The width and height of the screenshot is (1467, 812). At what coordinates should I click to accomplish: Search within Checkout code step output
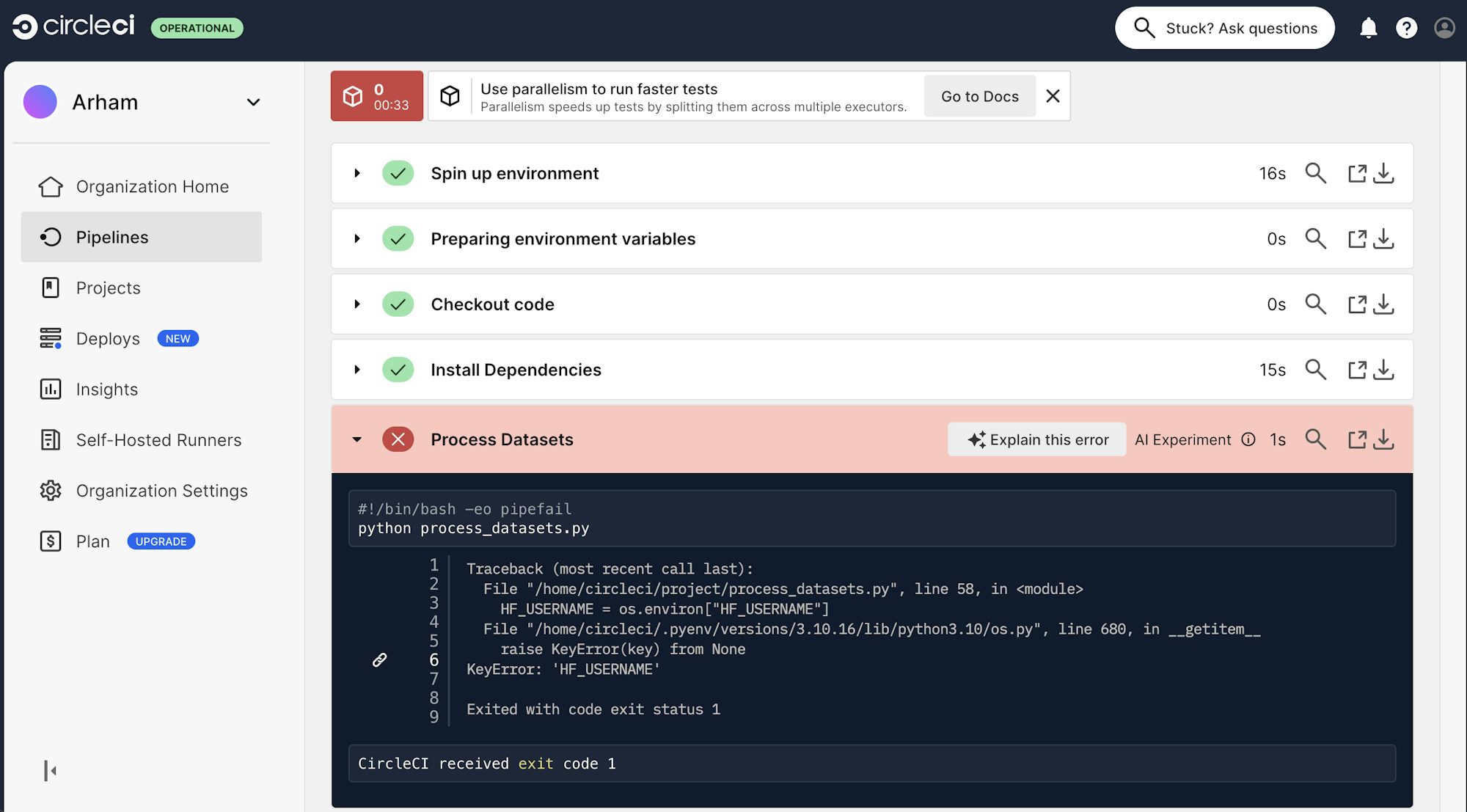pyautogui.click(x=1315, y=304)
